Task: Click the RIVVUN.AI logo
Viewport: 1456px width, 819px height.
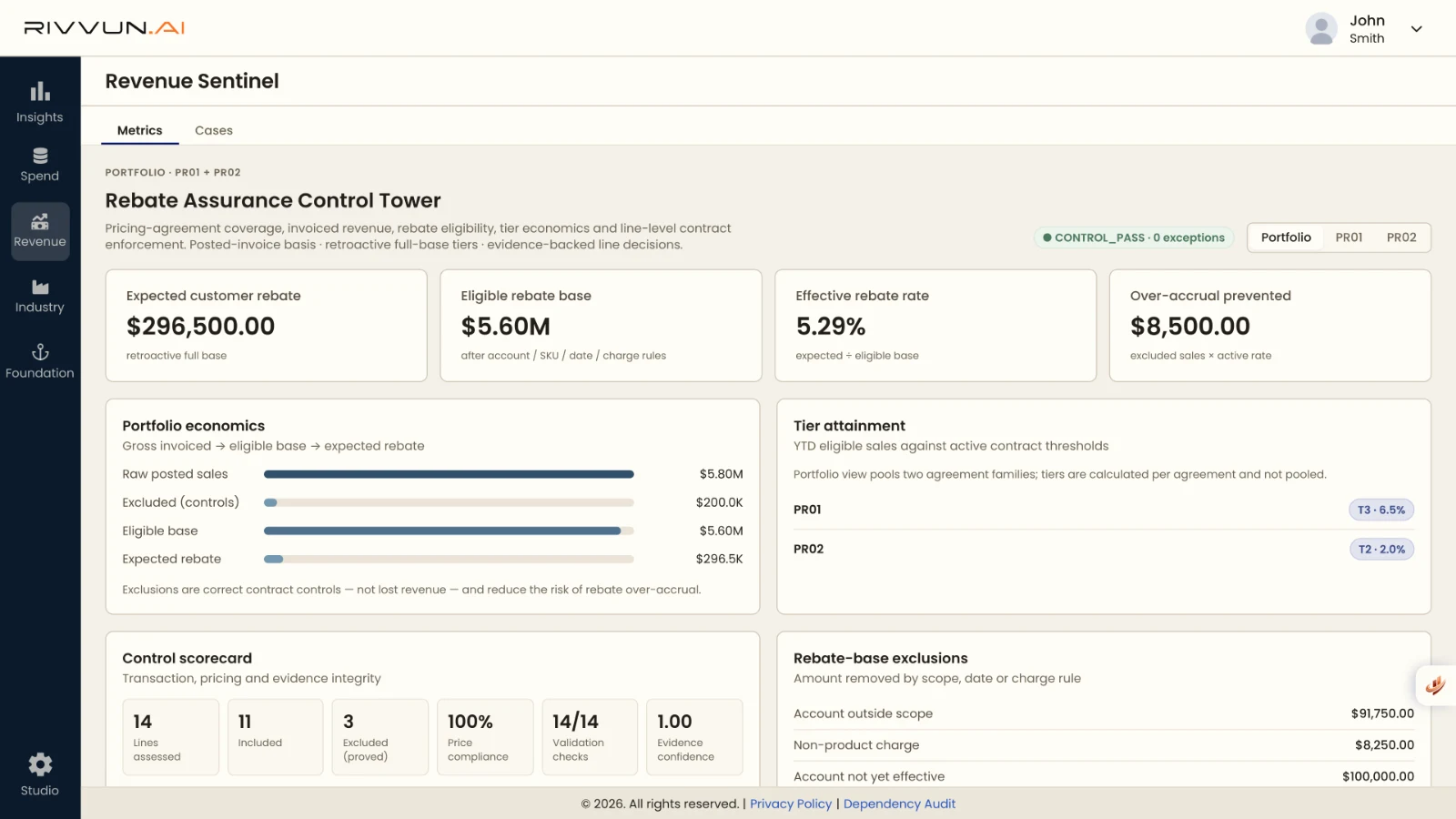Action: (104, 28)
